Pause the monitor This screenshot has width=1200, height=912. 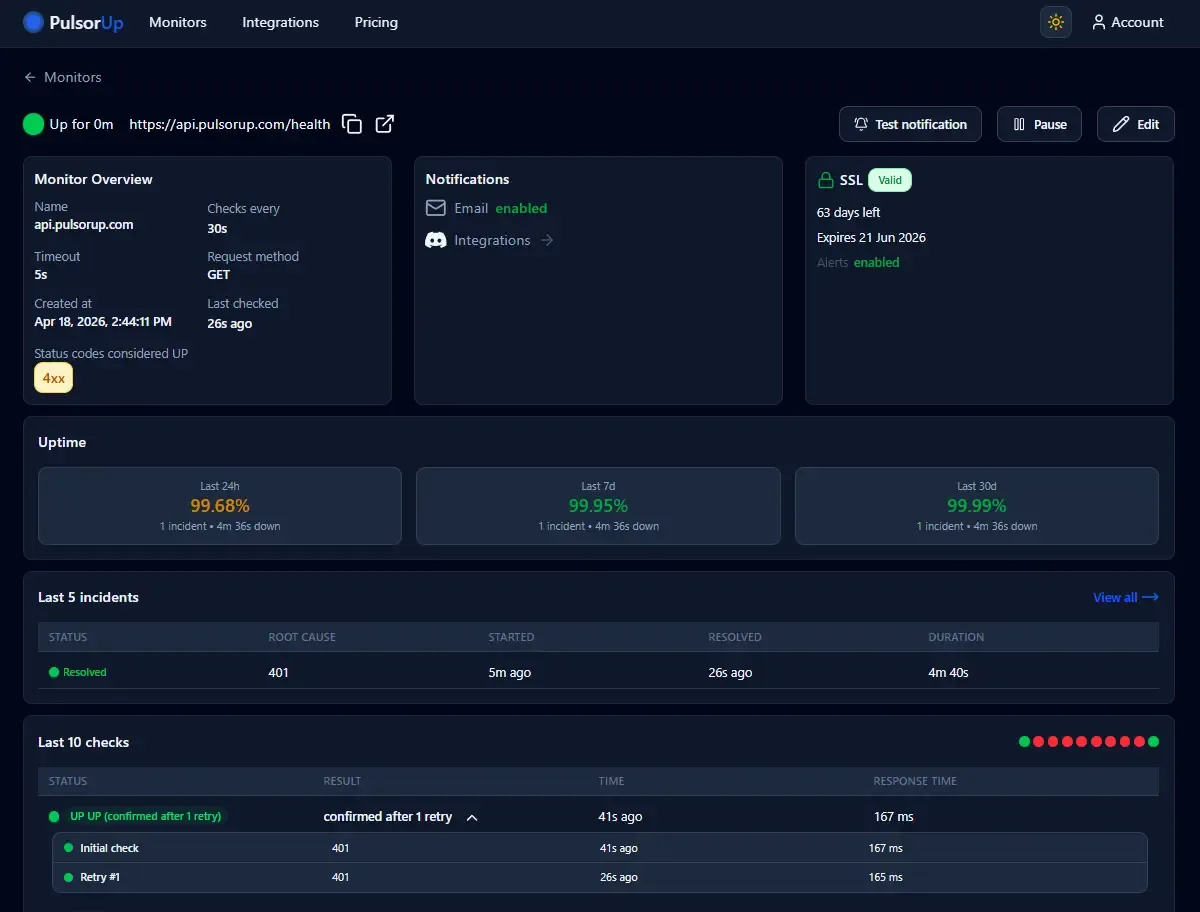click(1039, 124)
